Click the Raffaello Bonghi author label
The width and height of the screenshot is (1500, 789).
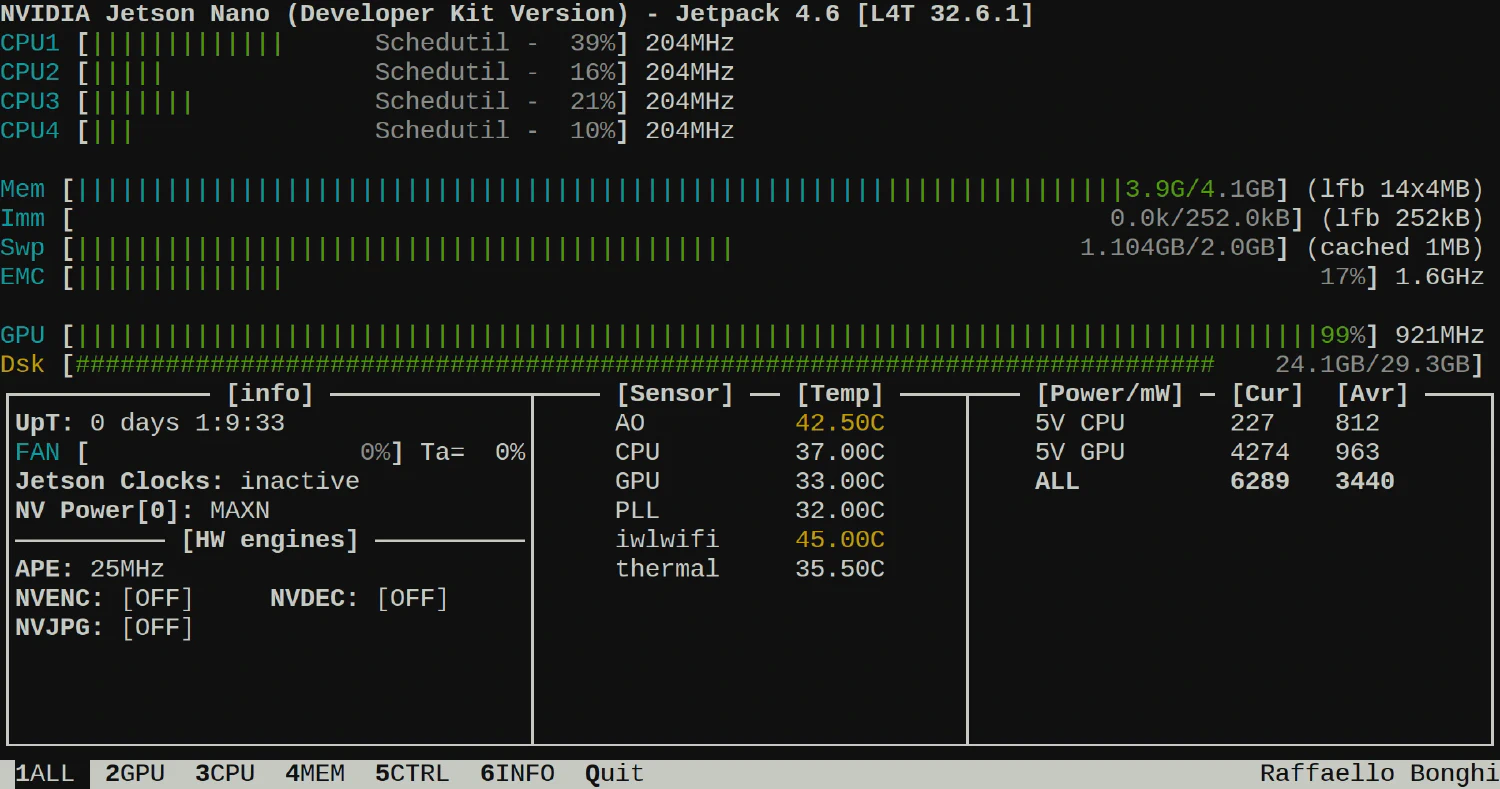click(1378, 774)
